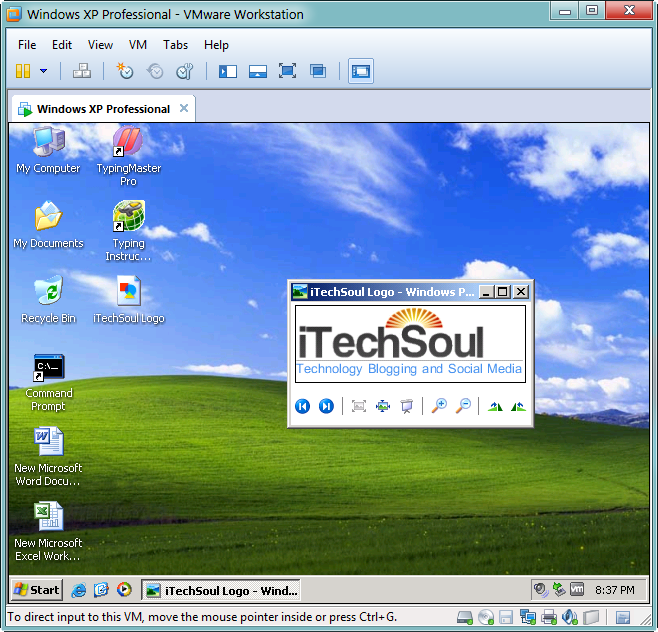Open the Help menu

tap(216, 45)
